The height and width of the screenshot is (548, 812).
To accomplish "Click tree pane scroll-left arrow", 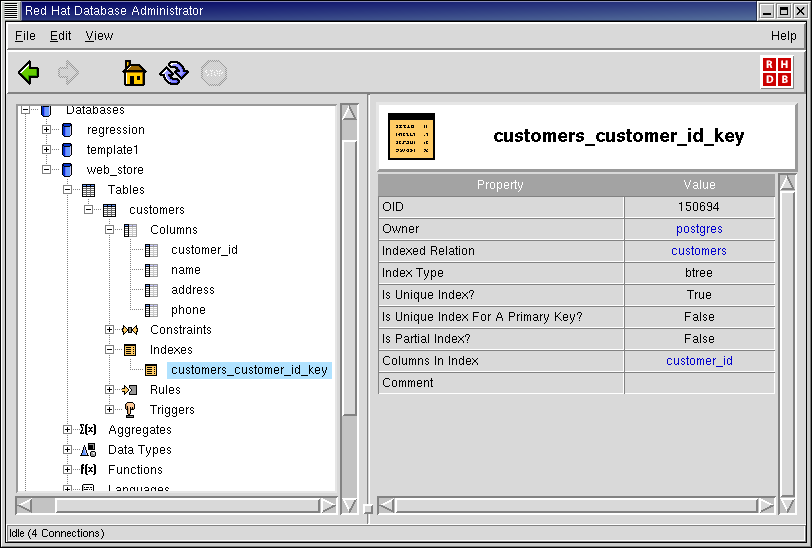I will point(24,506).
